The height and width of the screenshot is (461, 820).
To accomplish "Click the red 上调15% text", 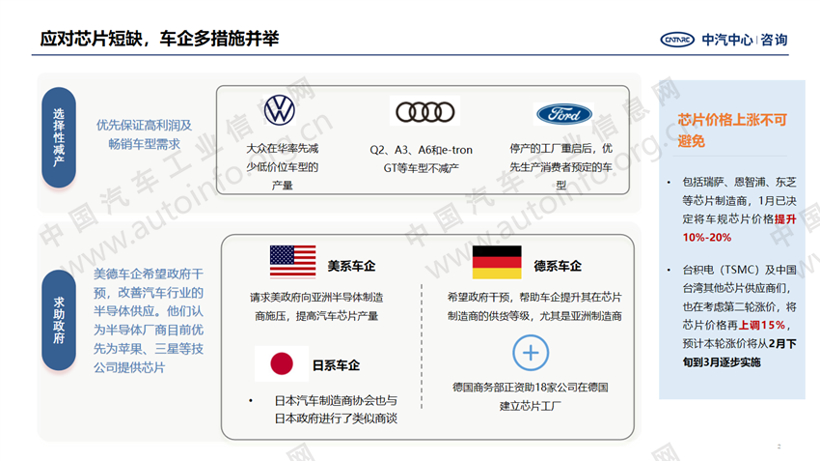I will pyautogui.click(x=760, y=326).
